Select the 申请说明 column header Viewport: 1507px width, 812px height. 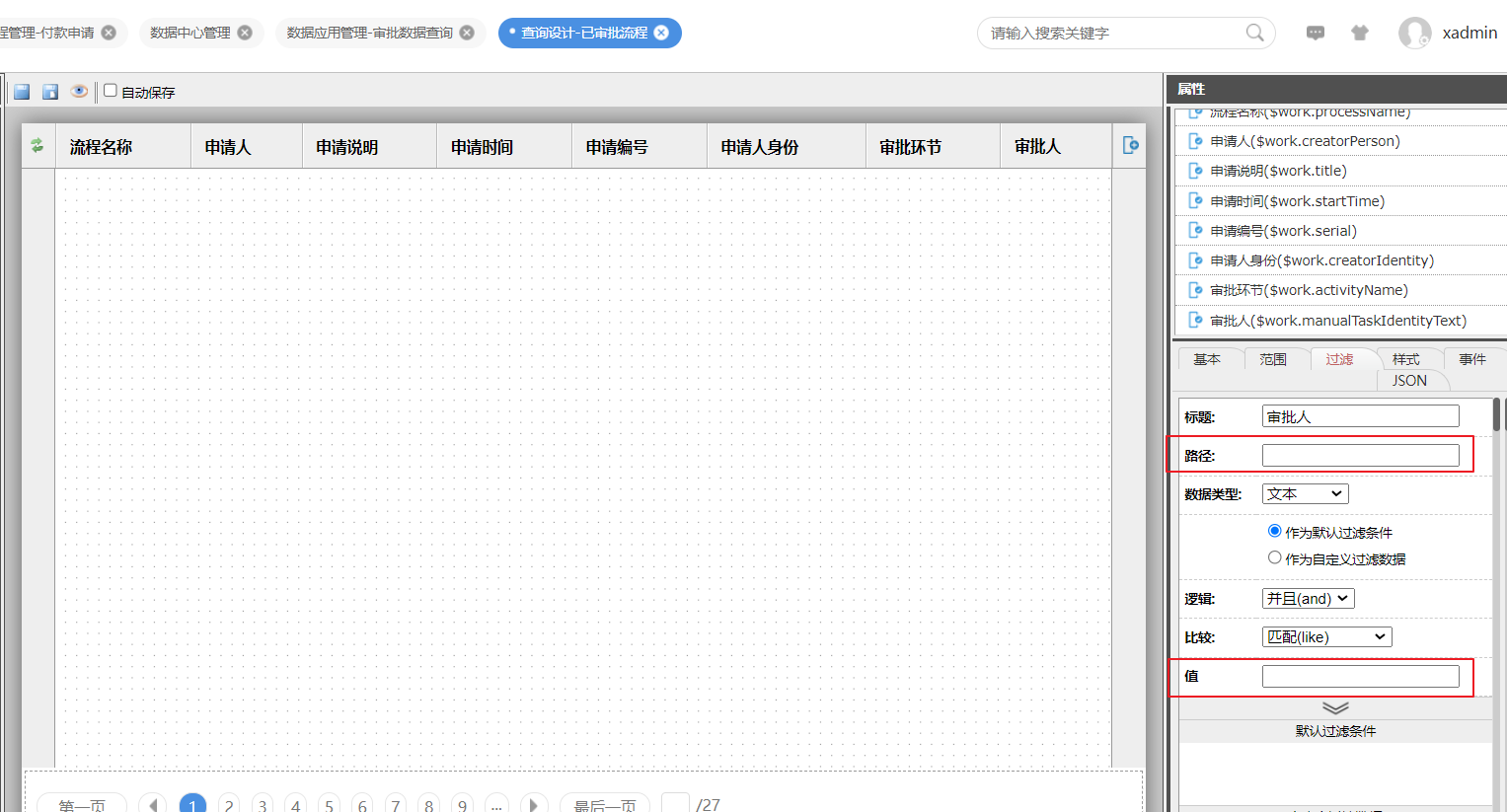pos(370,146)
